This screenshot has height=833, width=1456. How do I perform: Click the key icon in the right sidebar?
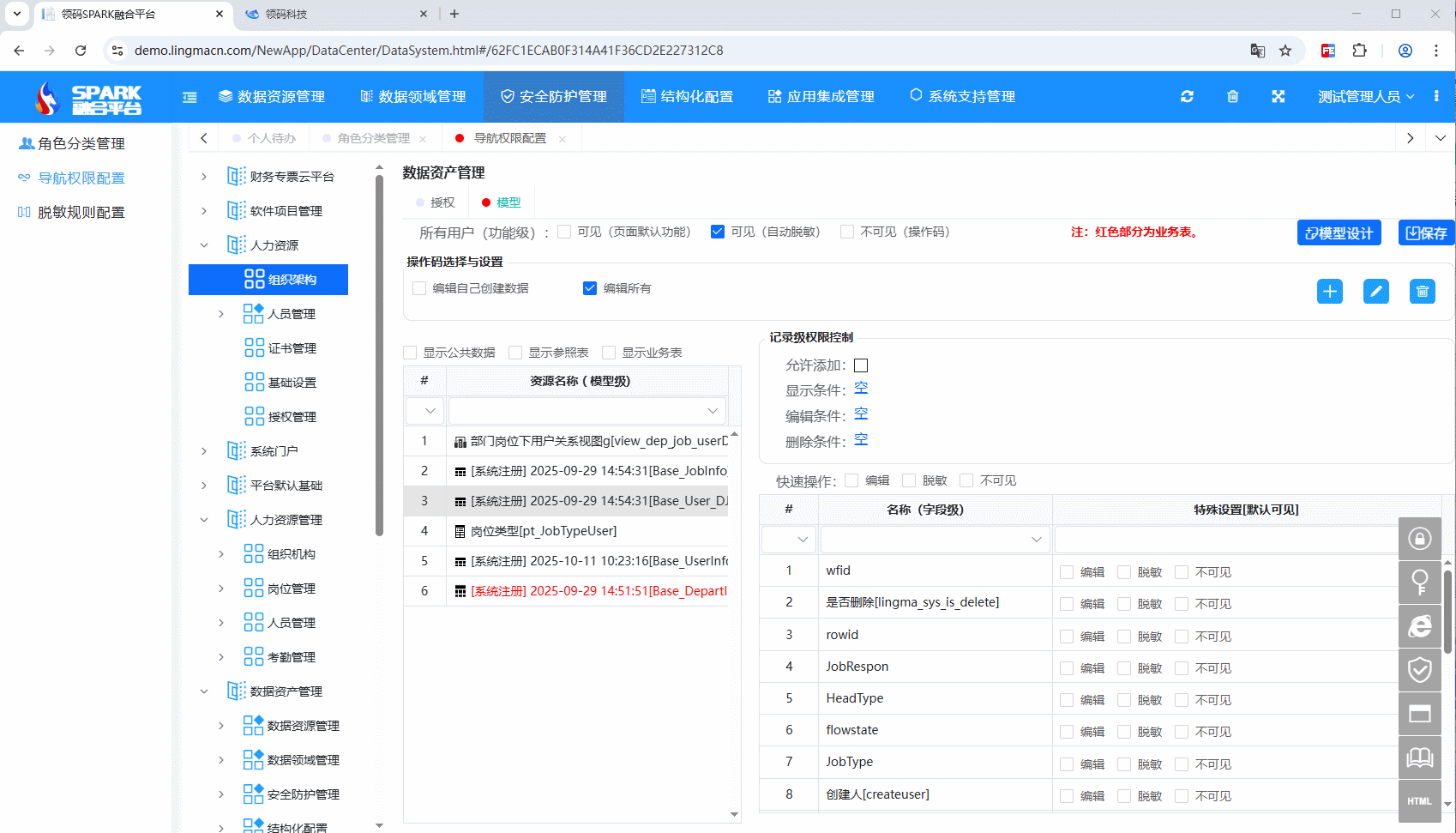coord(1419,582)
